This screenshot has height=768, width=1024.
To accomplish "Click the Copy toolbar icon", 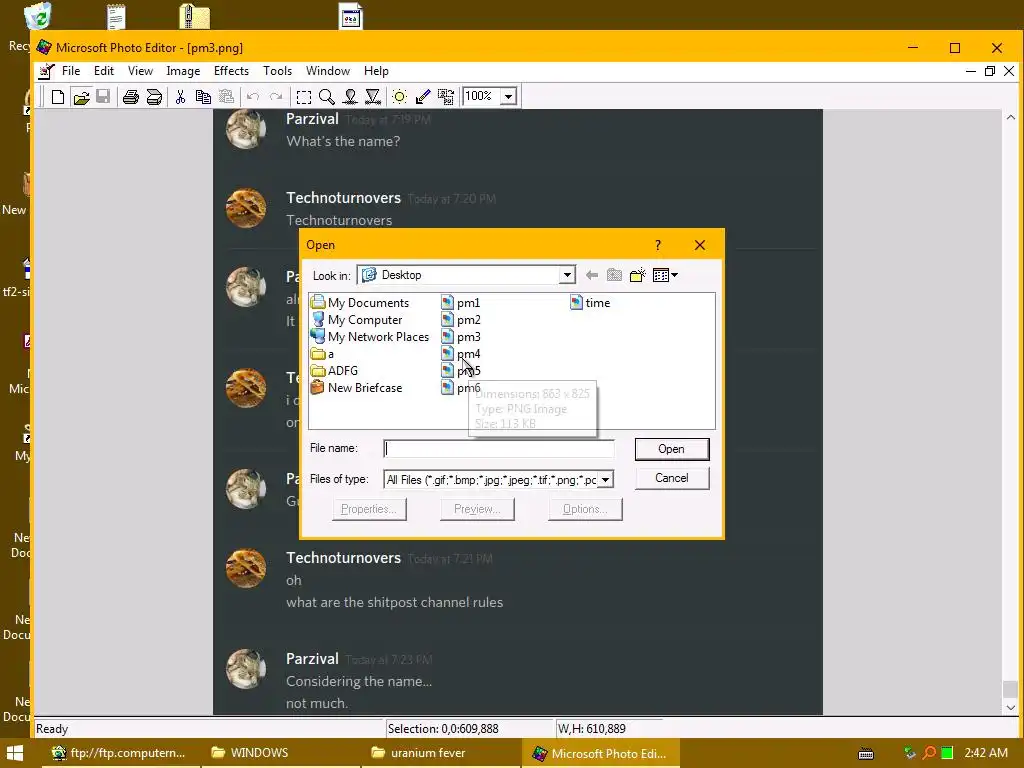I will click(203, 97).
